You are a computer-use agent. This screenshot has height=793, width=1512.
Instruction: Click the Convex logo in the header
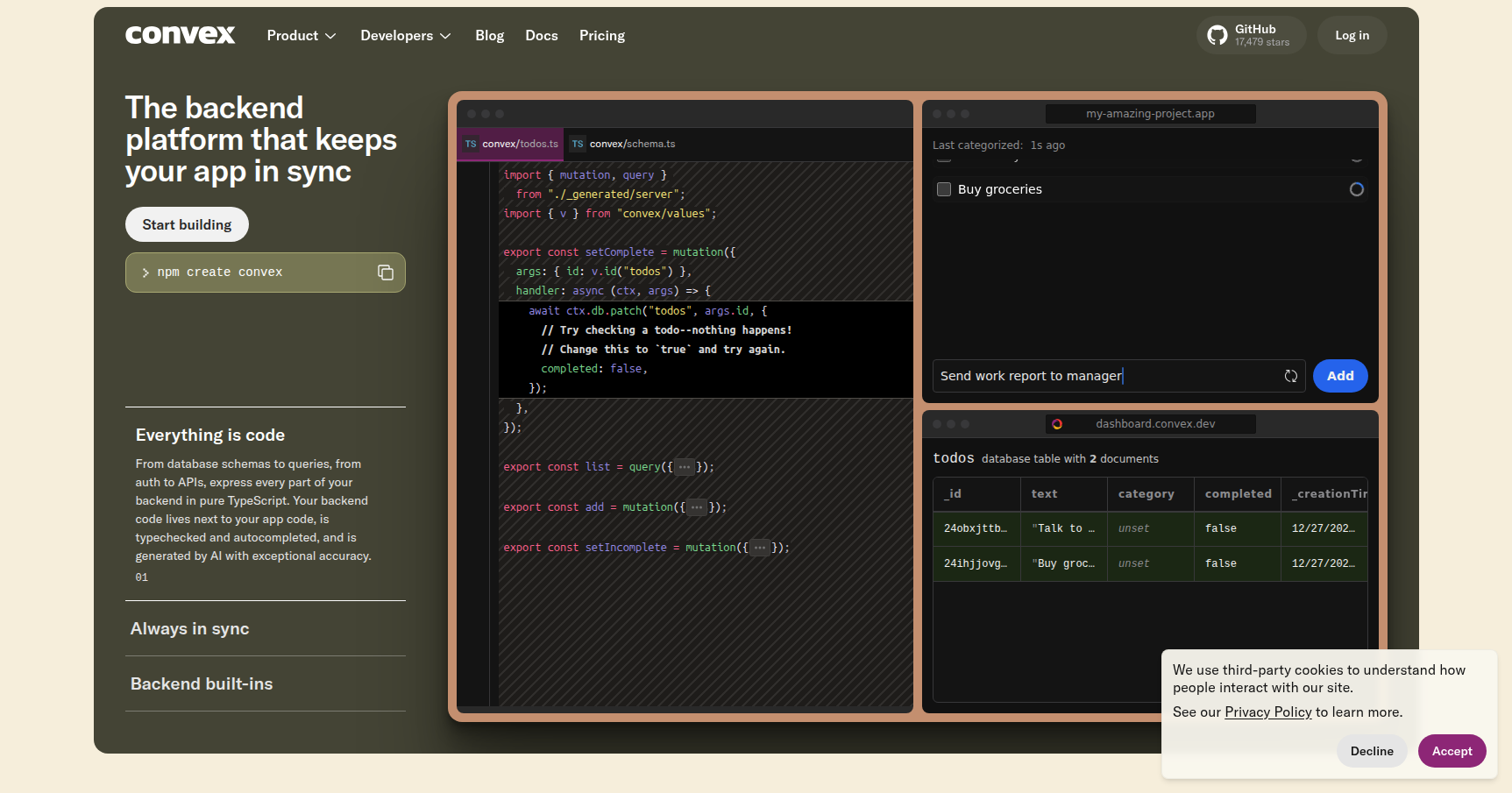point(180,34)
